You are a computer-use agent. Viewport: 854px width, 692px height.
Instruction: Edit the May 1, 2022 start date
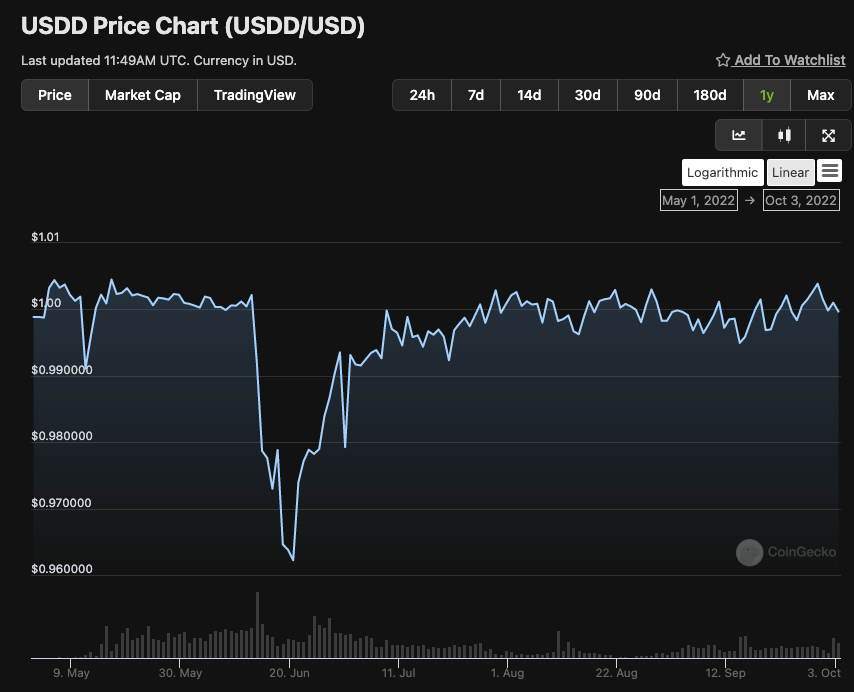699,200
